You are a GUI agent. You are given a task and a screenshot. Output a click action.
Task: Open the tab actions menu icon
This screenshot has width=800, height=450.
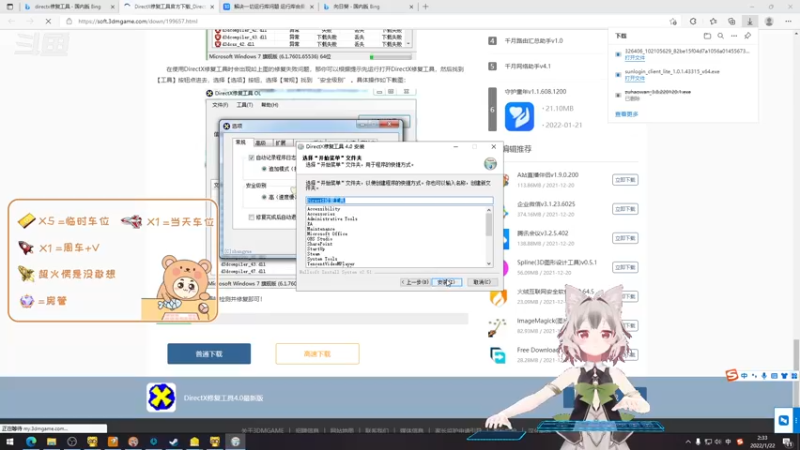tap(10, 7)
